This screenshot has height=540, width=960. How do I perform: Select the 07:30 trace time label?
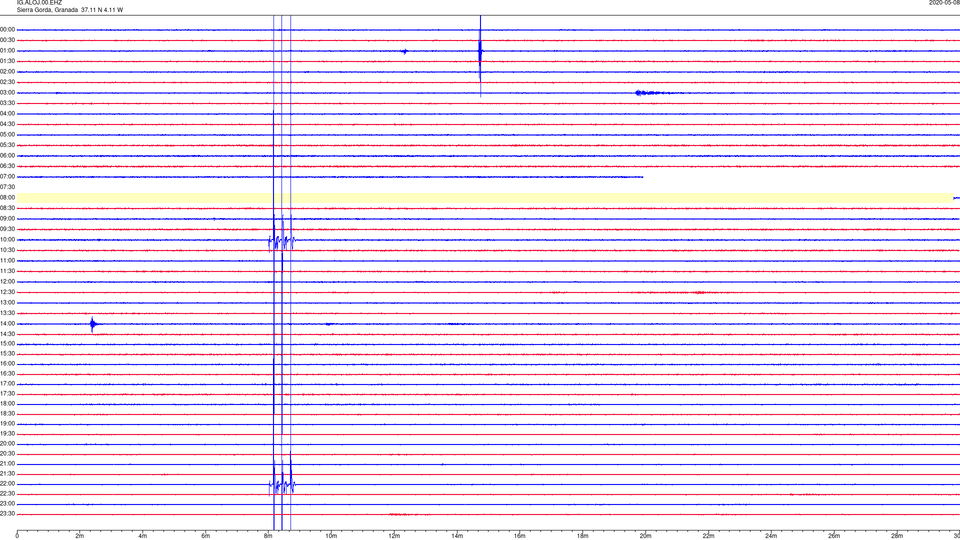pos(7,187)
